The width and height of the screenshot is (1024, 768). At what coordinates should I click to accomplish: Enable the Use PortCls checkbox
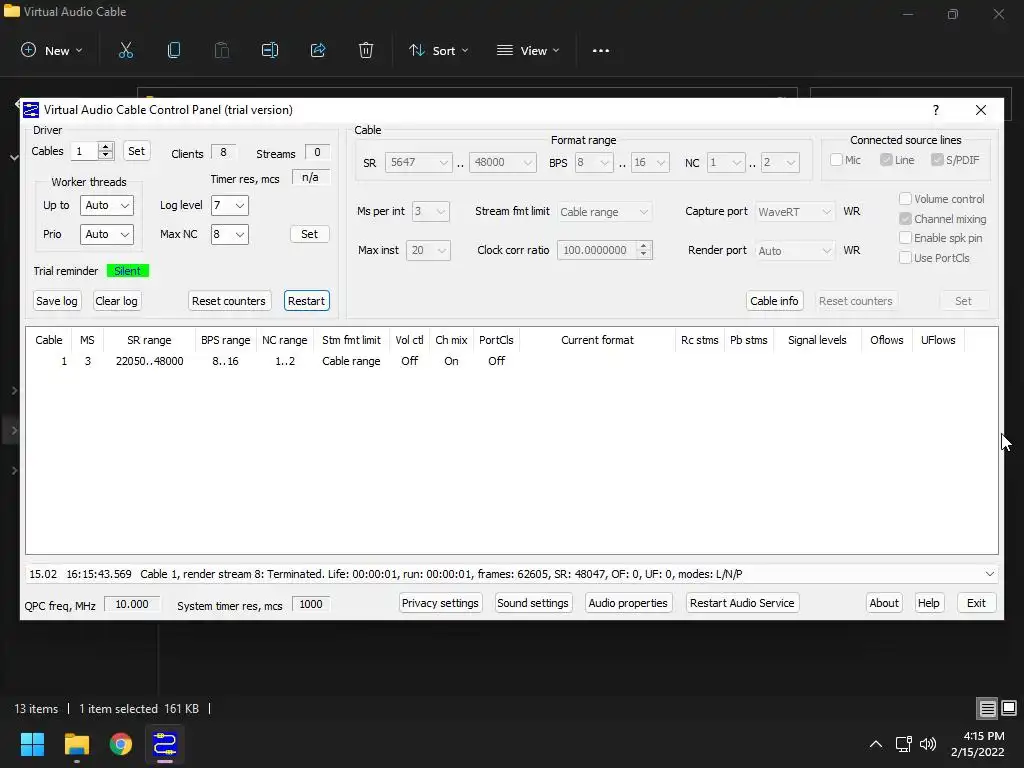coord(905,258)
